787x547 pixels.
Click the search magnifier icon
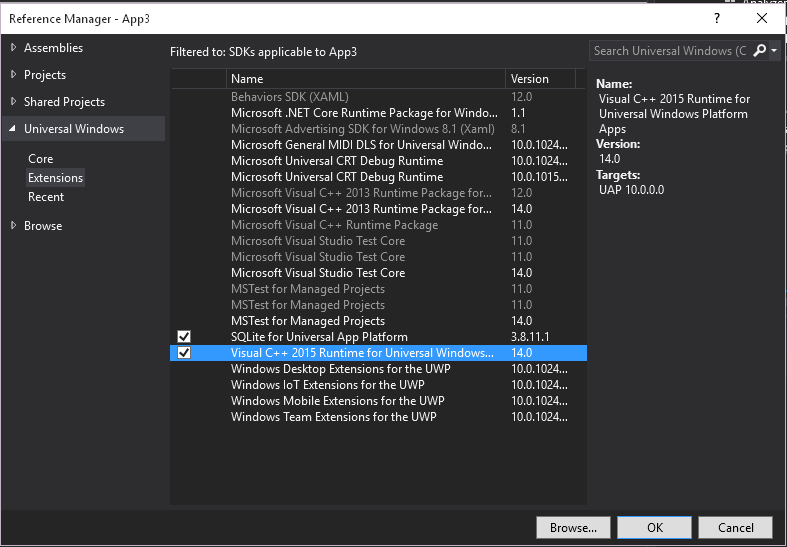[x=759, y=51]
